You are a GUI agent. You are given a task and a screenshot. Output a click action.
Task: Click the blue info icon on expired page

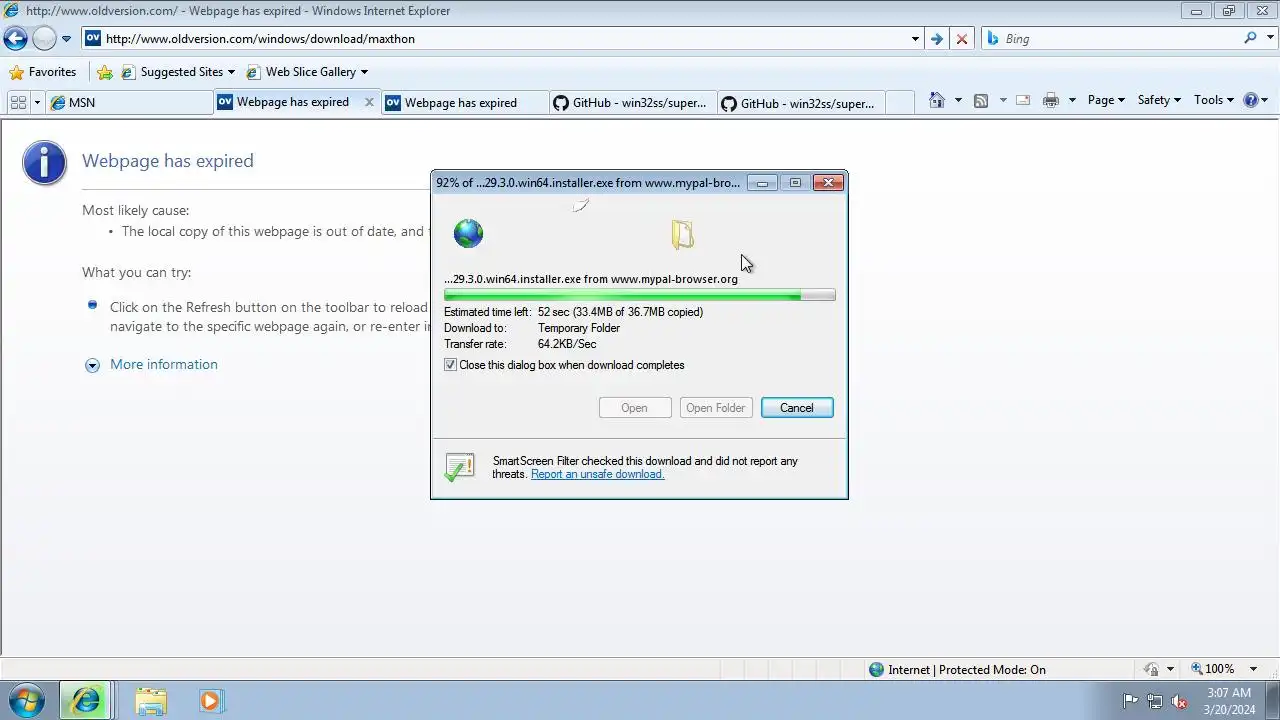click(44, 162)
